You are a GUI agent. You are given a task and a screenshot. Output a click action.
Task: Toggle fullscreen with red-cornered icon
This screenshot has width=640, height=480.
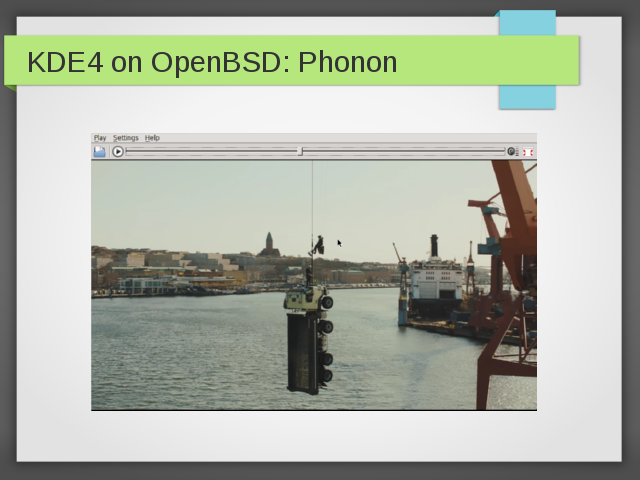pyautogui.click(x=530, y=152)
